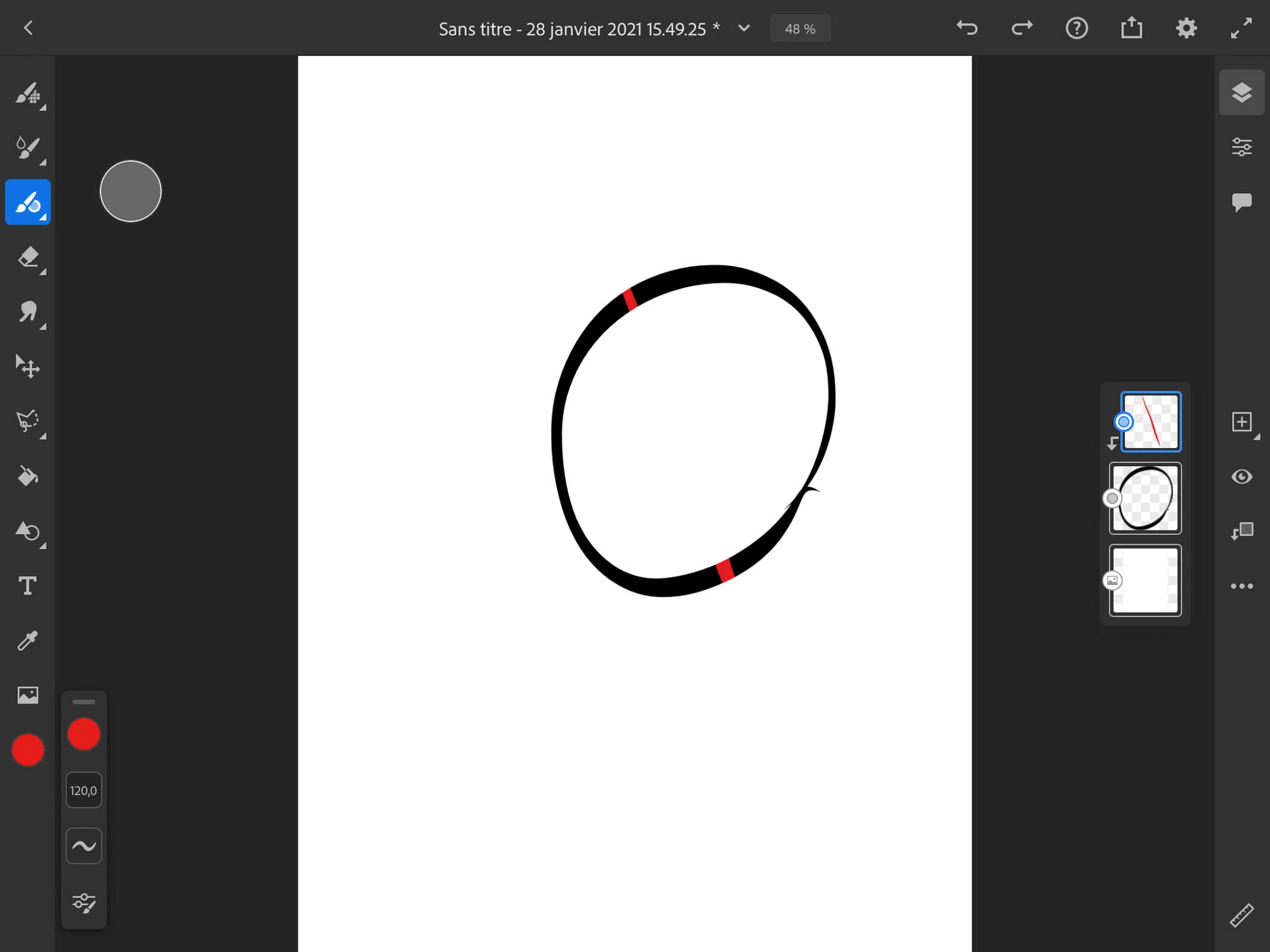Expand the document title dropdown chevron
1270x952 pixels.
744,29
